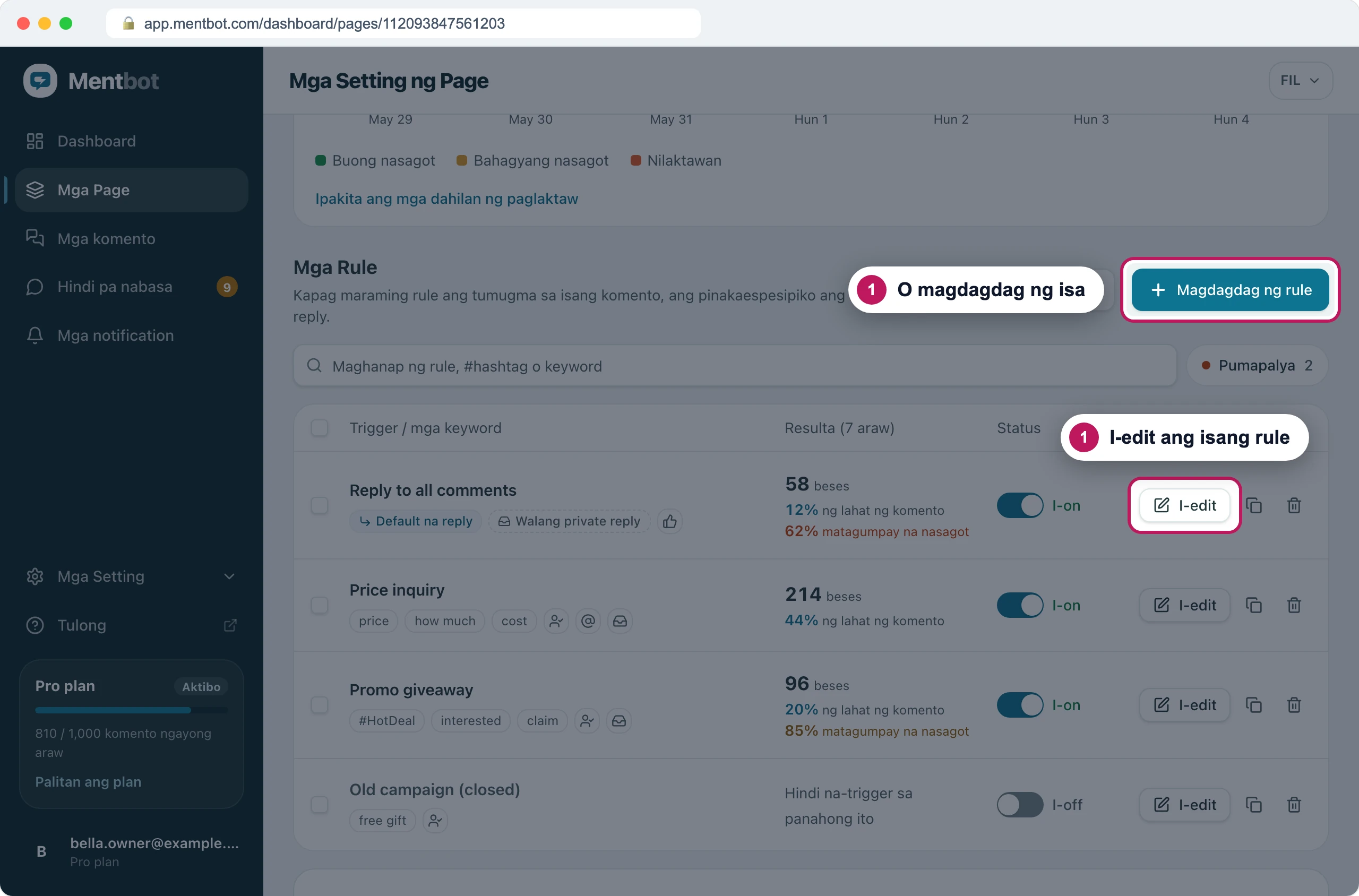1359x896 pixels.
Task: Click the inbox icon in Price inquiry row
Action: (x=620, y=621)
